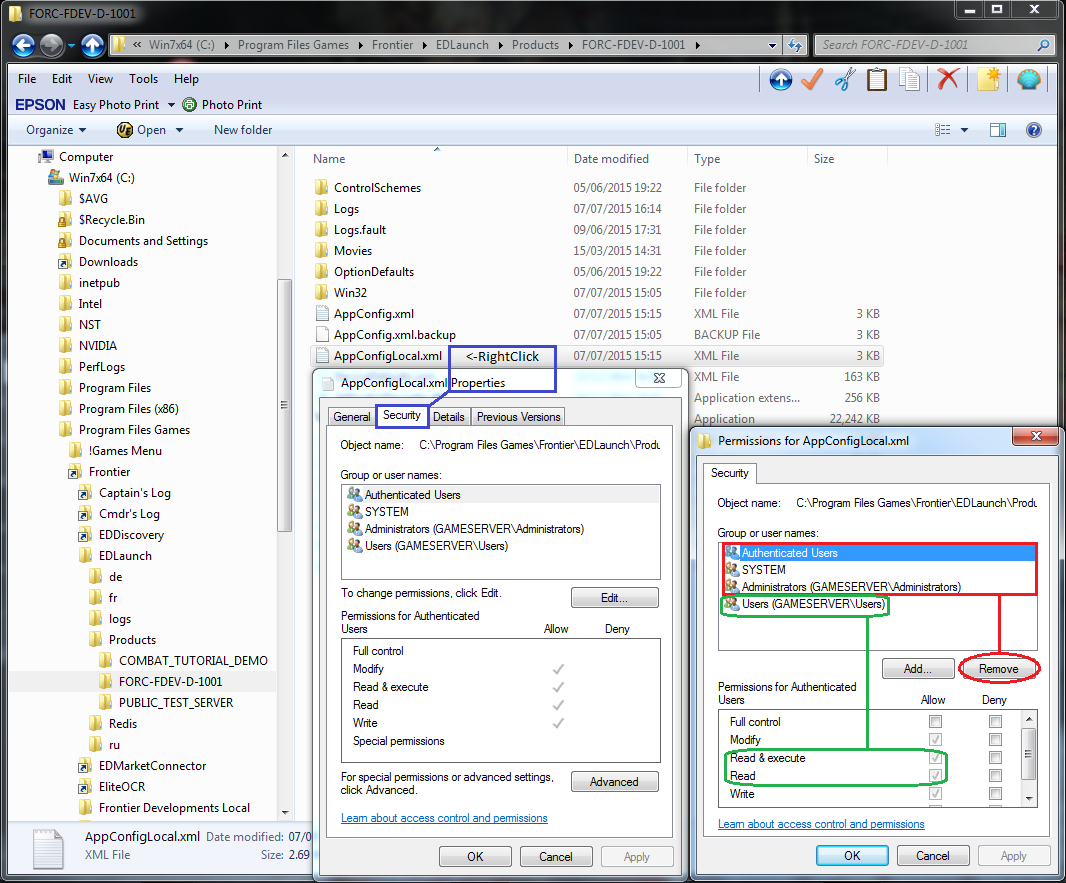1066x883 pixels.
Task: Expand the breadcrumb arrow after Frontier
Action: (425, 45)
